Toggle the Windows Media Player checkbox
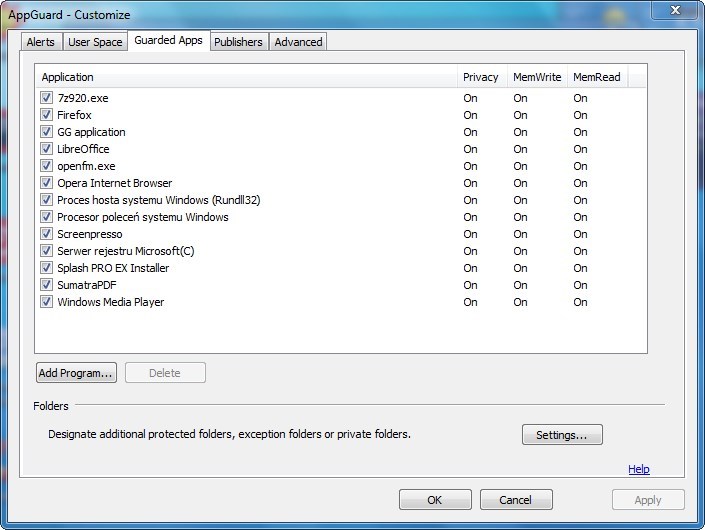 [46, 302]
